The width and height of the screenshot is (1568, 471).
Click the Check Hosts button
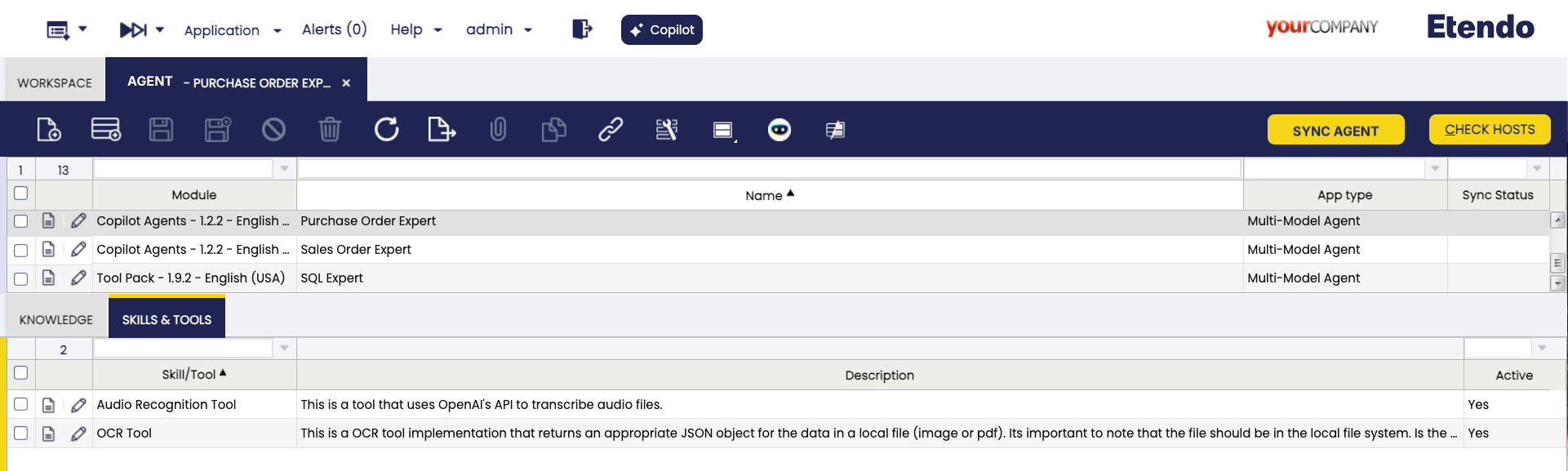point(1490,130)
